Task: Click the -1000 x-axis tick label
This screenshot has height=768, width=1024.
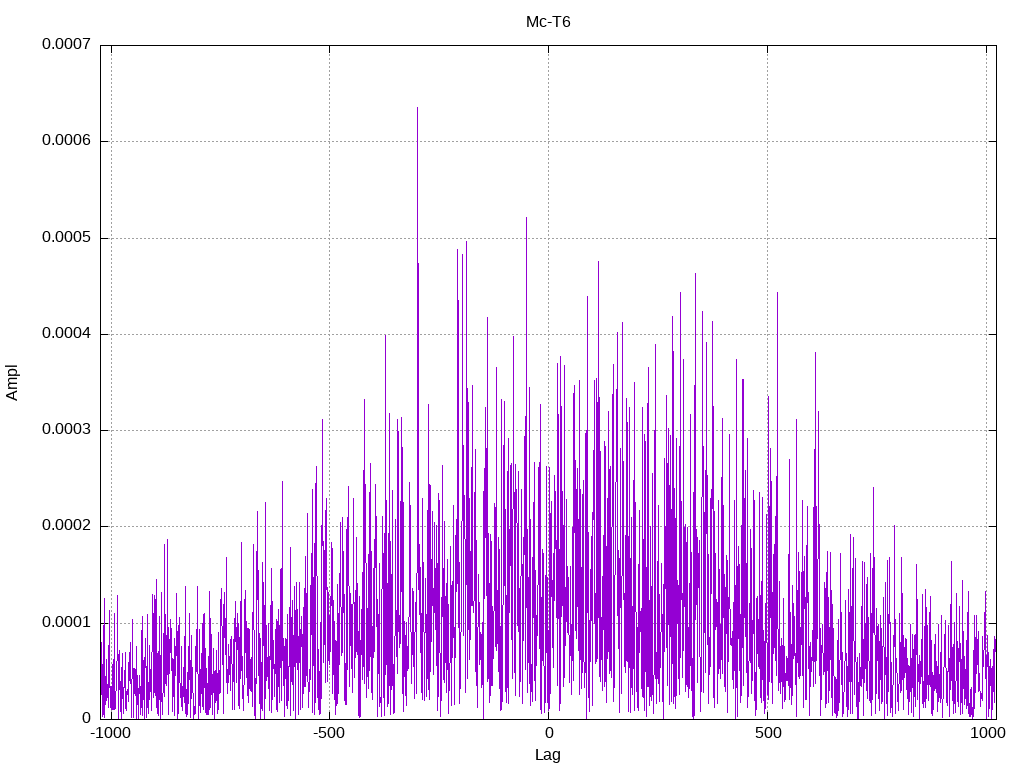Action: point(110,733)
